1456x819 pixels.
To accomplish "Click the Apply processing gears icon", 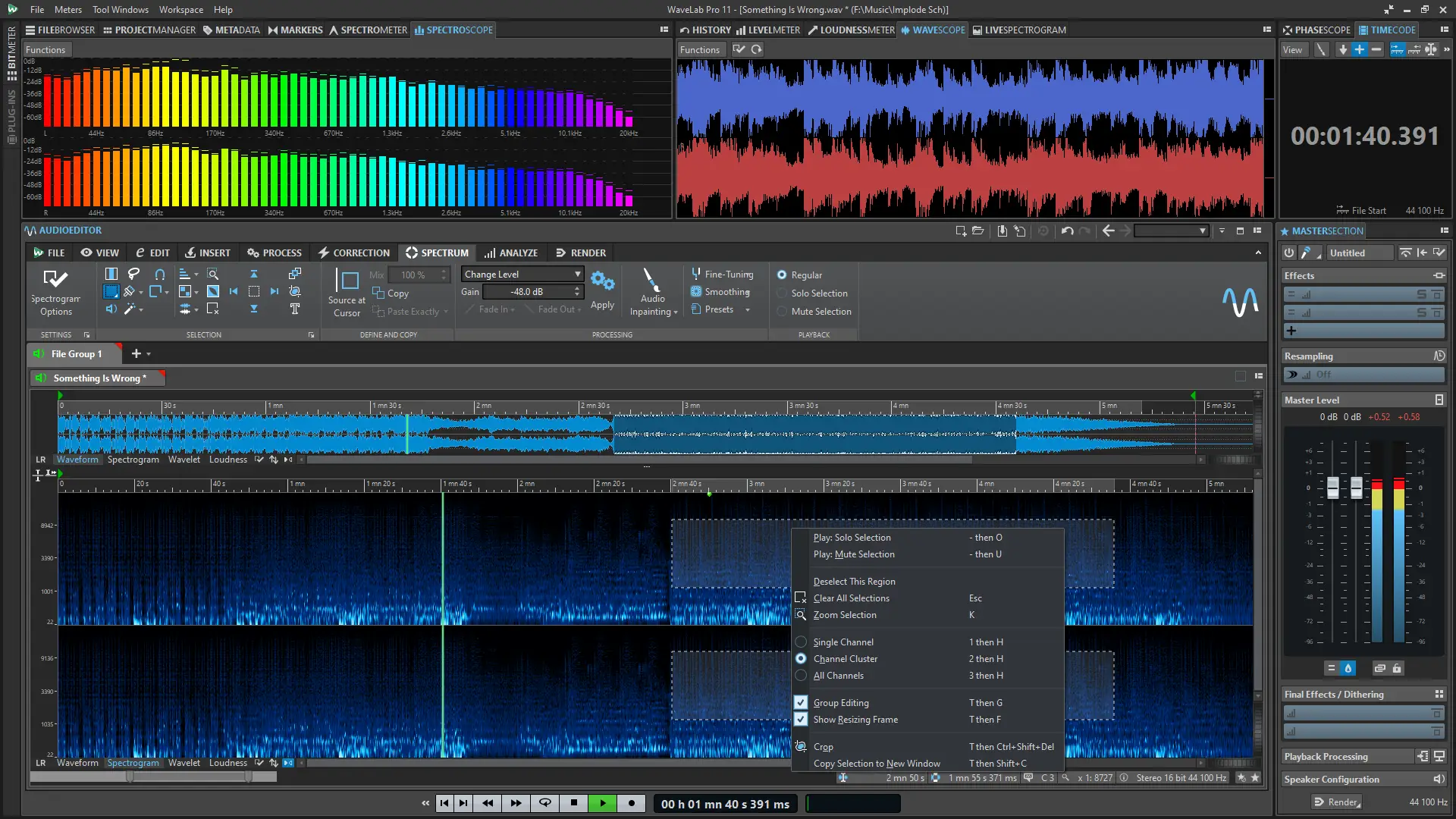I will tap(602, 281).
